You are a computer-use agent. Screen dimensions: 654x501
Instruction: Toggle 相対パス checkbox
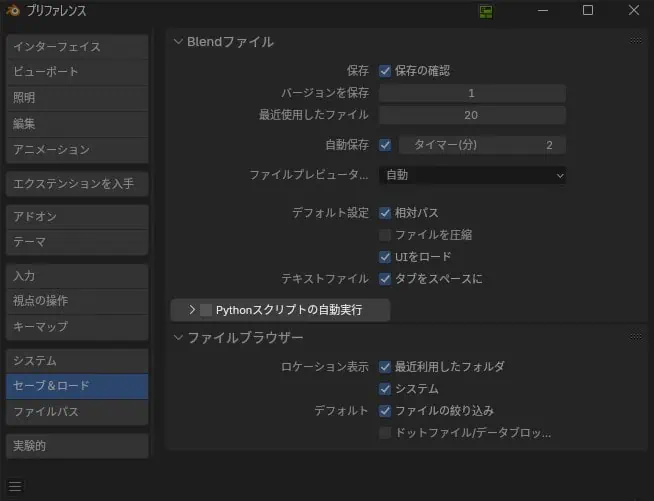click(x=385, y=213)
